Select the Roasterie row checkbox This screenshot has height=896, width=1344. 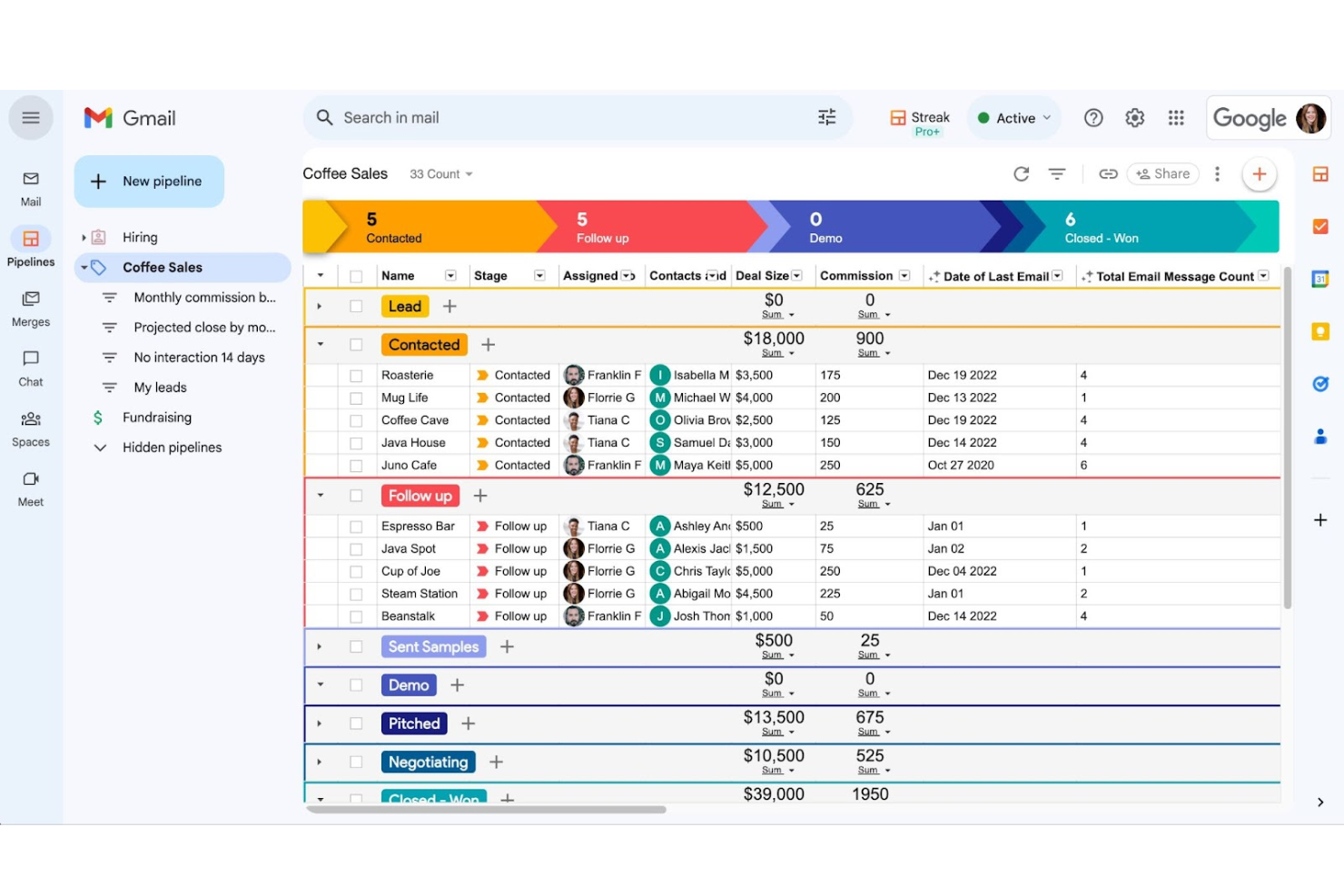356,375
